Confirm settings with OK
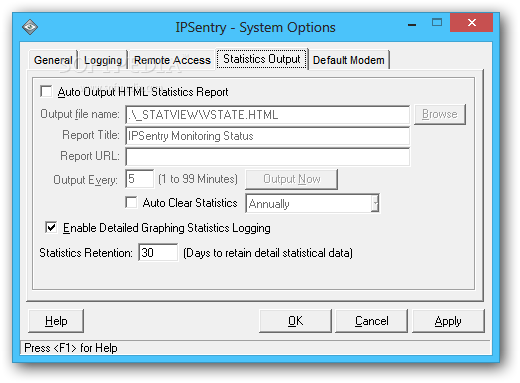 coord(295,321)
